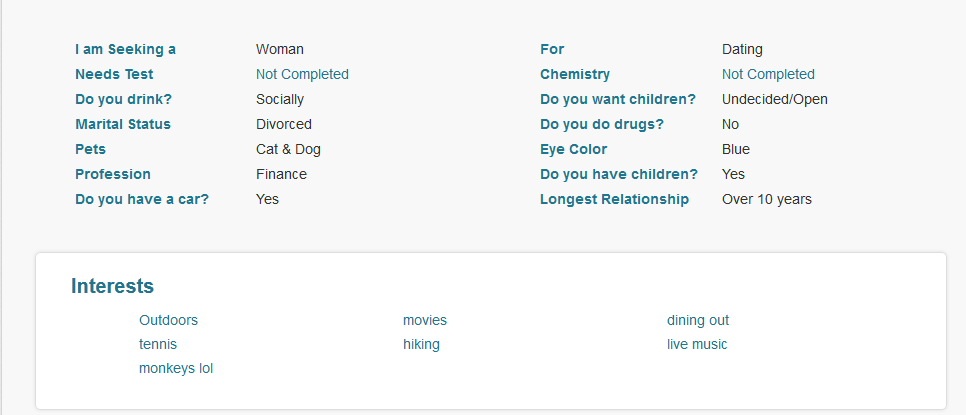Click the 'Profession' field label

(113, 174)
